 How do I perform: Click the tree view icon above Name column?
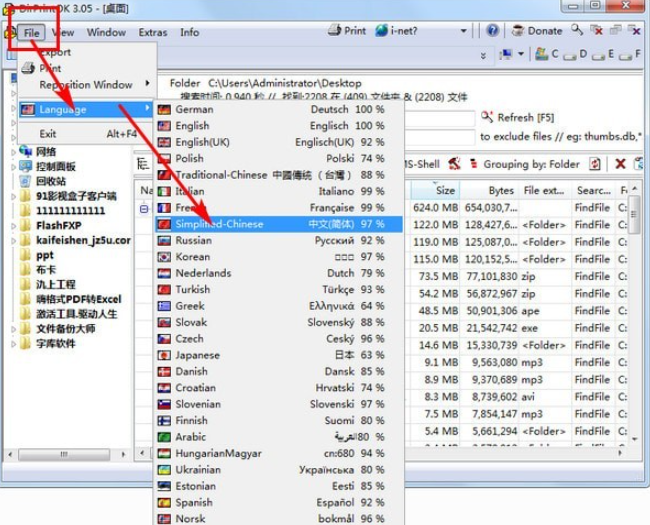[143, 164]
